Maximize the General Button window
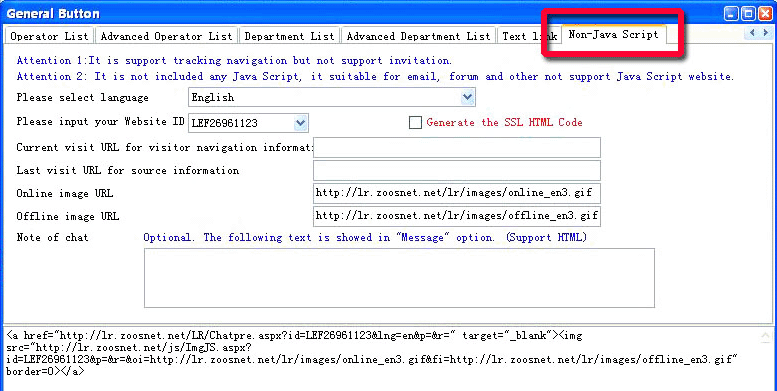This screenshot has width=777, height=391. [x=748, y=13]
